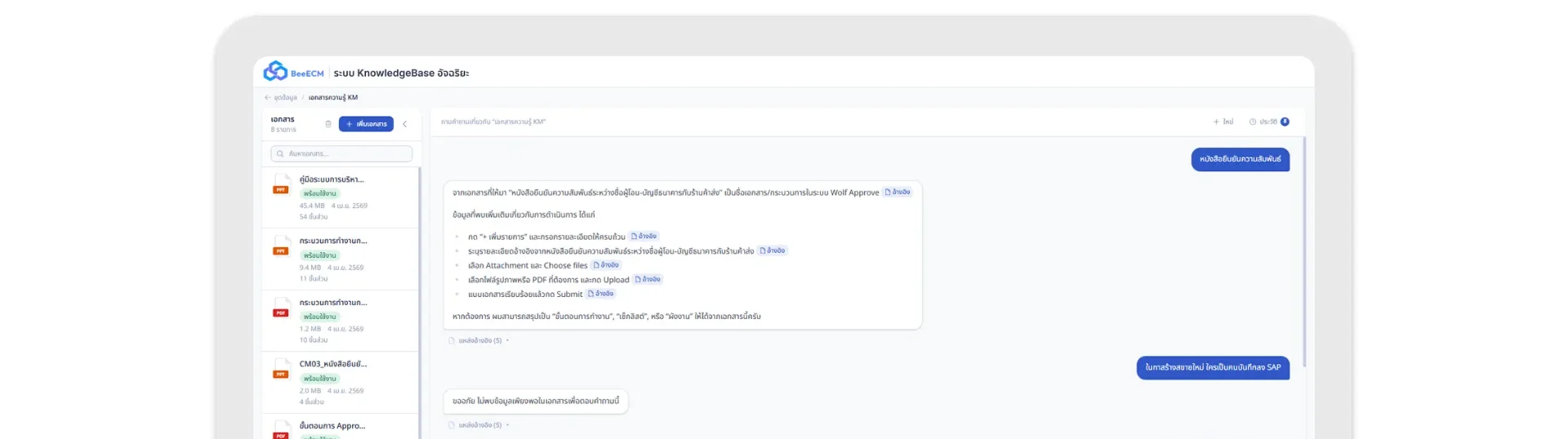Open the first PPT file icon
This screenshot has width=1568, height=439.
(x=281, y=184)
